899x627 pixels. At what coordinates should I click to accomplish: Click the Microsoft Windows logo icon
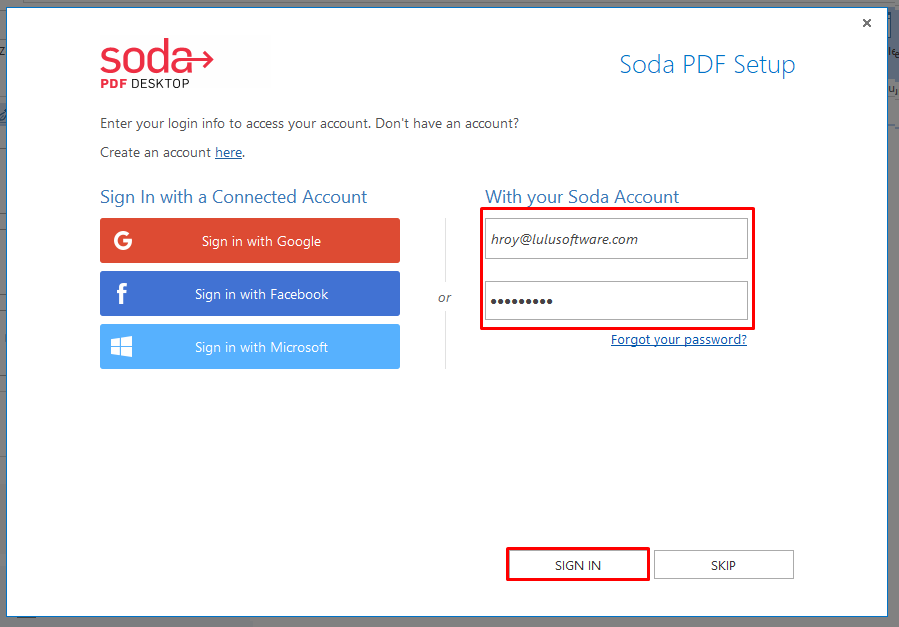[122, 347]
